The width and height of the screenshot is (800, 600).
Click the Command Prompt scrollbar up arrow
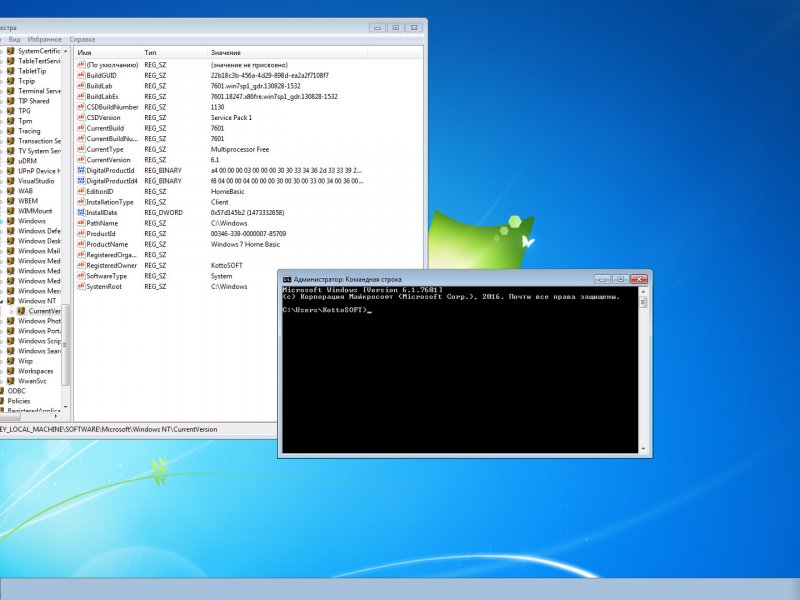(643, 292)
